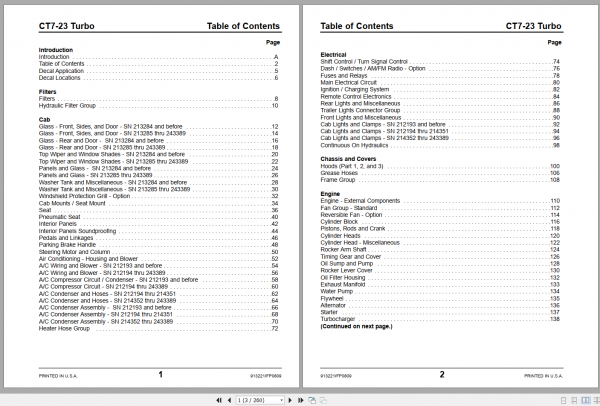Click the 'Hydraulic Filter Group' entry
The height and width of the screenshot is (406, 600).
coord(67,106)
